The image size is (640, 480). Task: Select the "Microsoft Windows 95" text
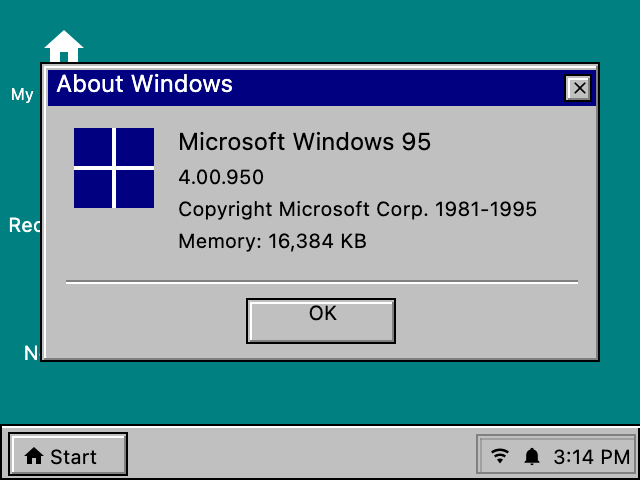[x=304, y=142]
